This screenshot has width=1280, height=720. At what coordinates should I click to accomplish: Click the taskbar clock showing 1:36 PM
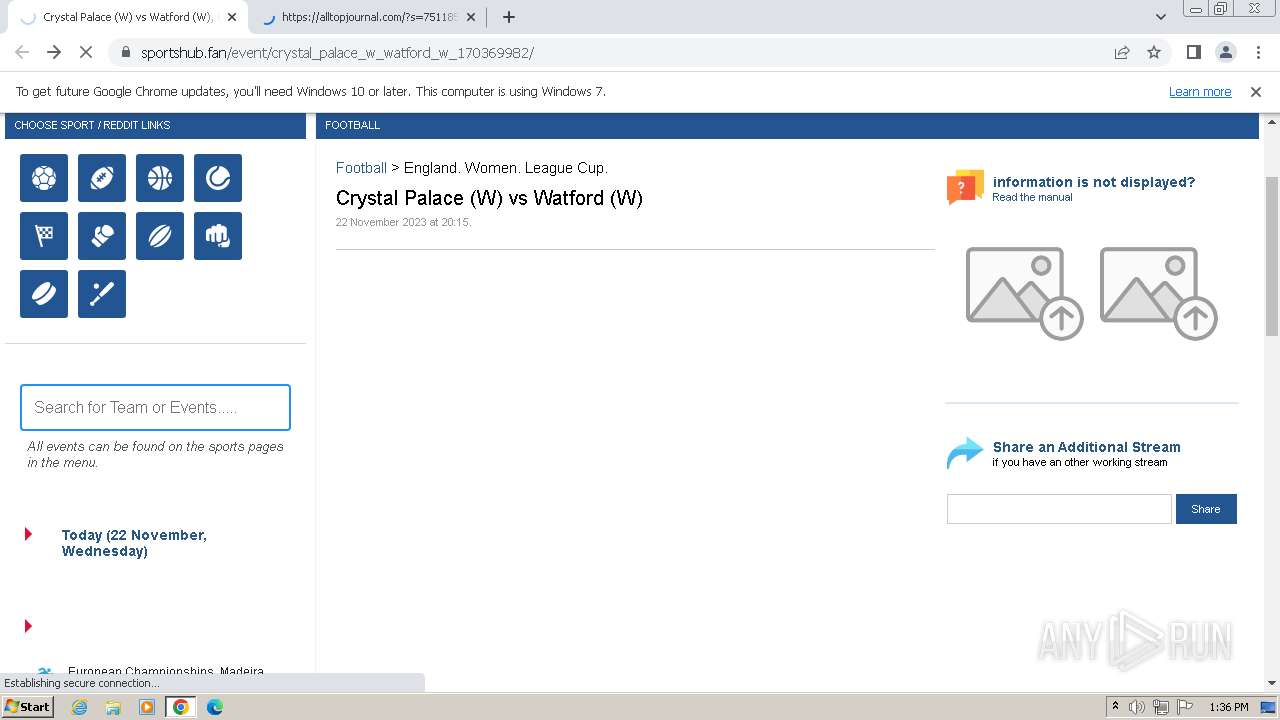(1229, 707)
